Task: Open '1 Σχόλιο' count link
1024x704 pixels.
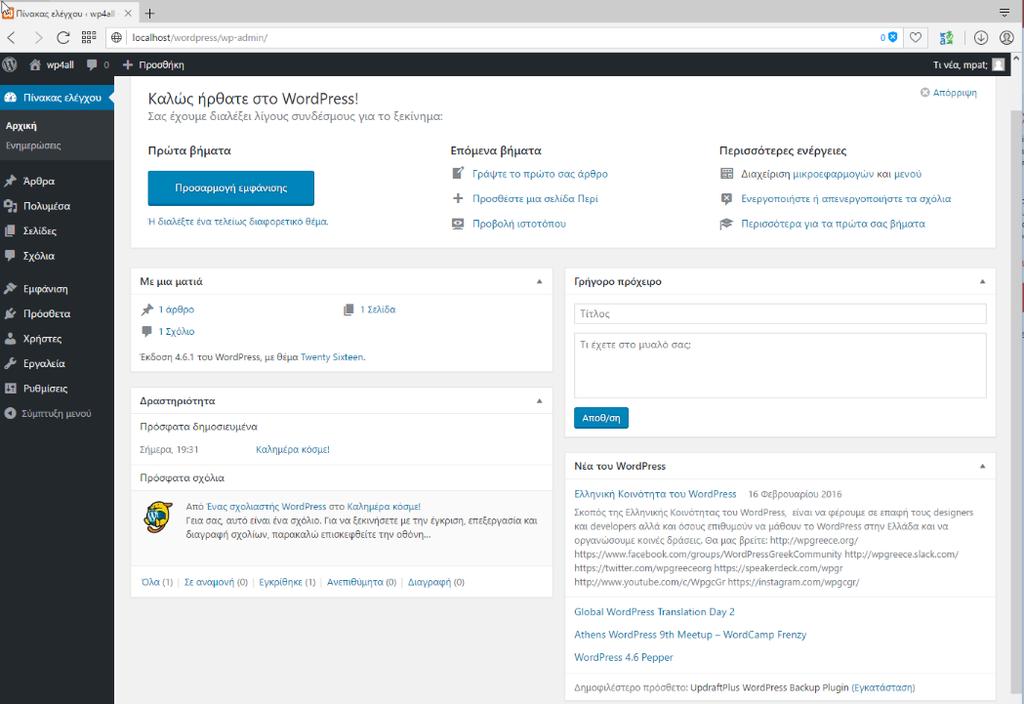Action: (x=176, y=332)
